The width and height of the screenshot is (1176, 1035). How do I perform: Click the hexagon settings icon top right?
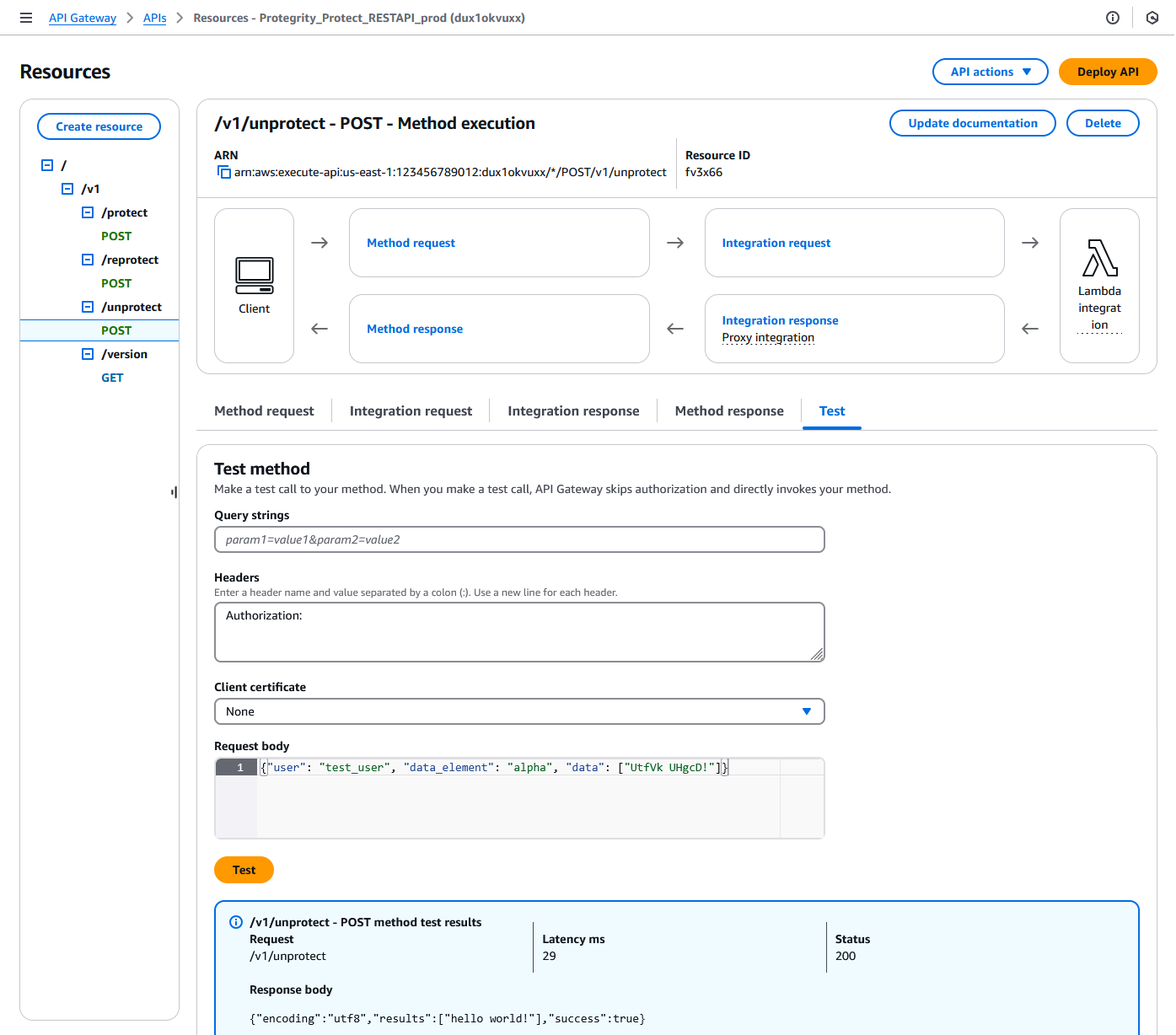pyautogui.click(x=1152, y=18)
